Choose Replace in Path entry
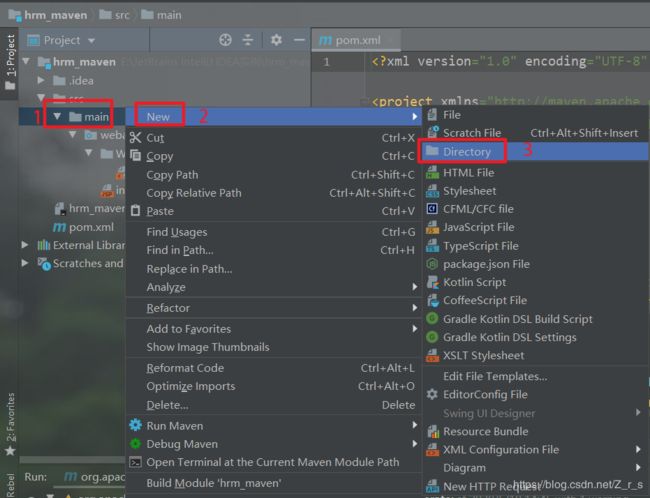Viewport: 650px width, 498px height. 274,269
